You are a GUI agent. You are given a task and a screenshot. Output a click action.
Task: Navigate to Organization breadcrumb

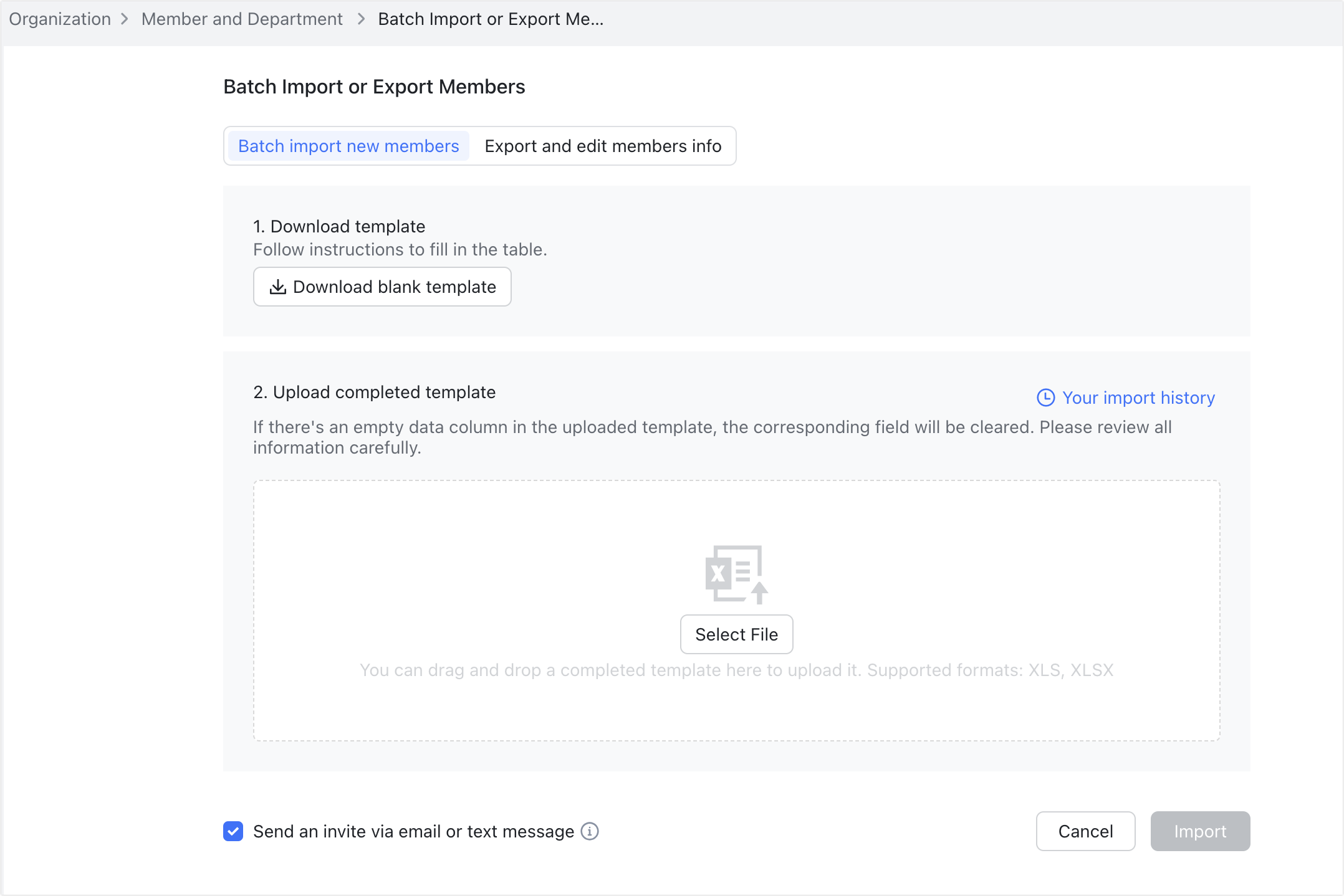click(x=59, y=19)
